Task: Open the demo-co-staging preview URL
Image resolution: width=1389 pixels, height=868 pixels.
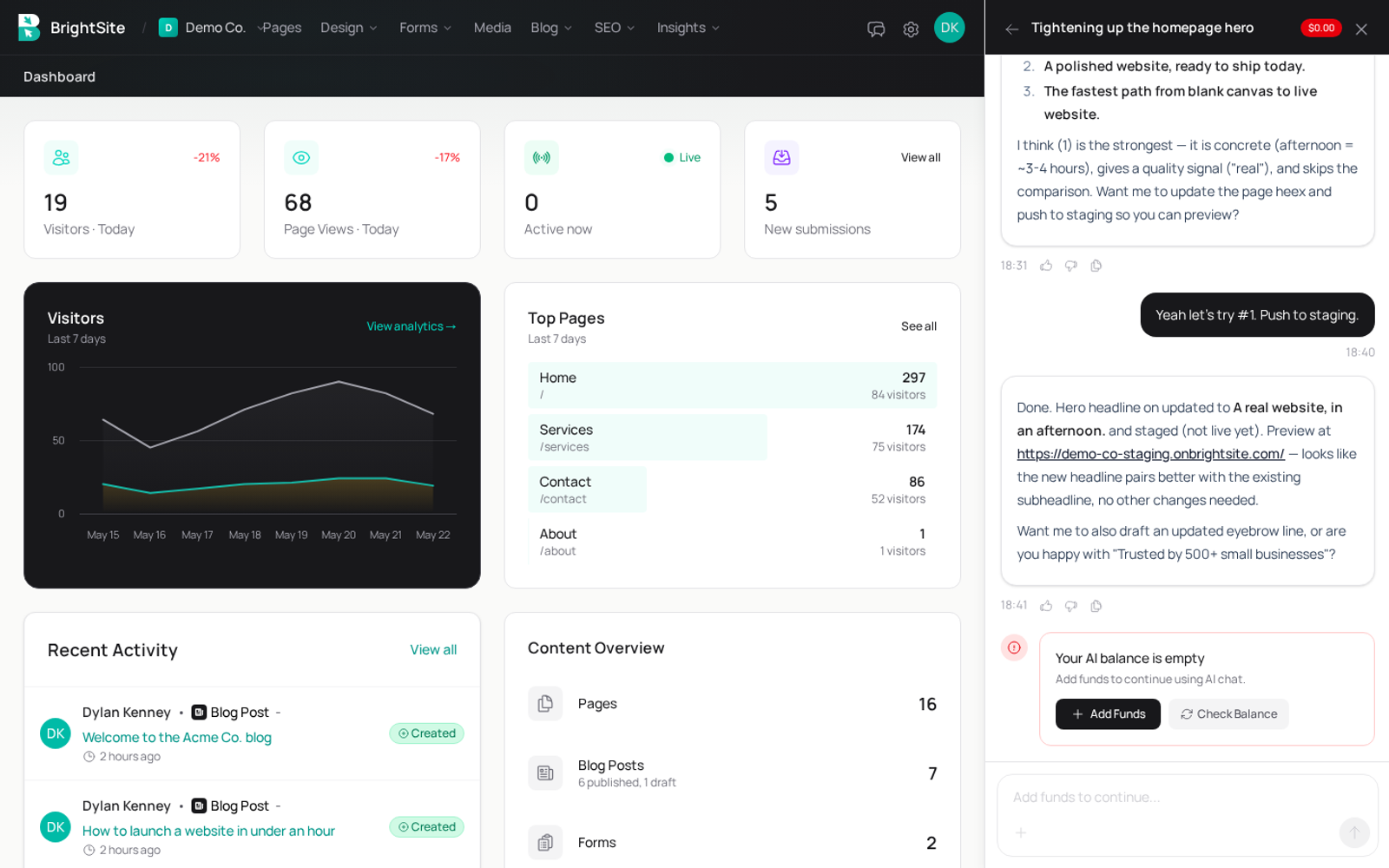Action: 1150,454
